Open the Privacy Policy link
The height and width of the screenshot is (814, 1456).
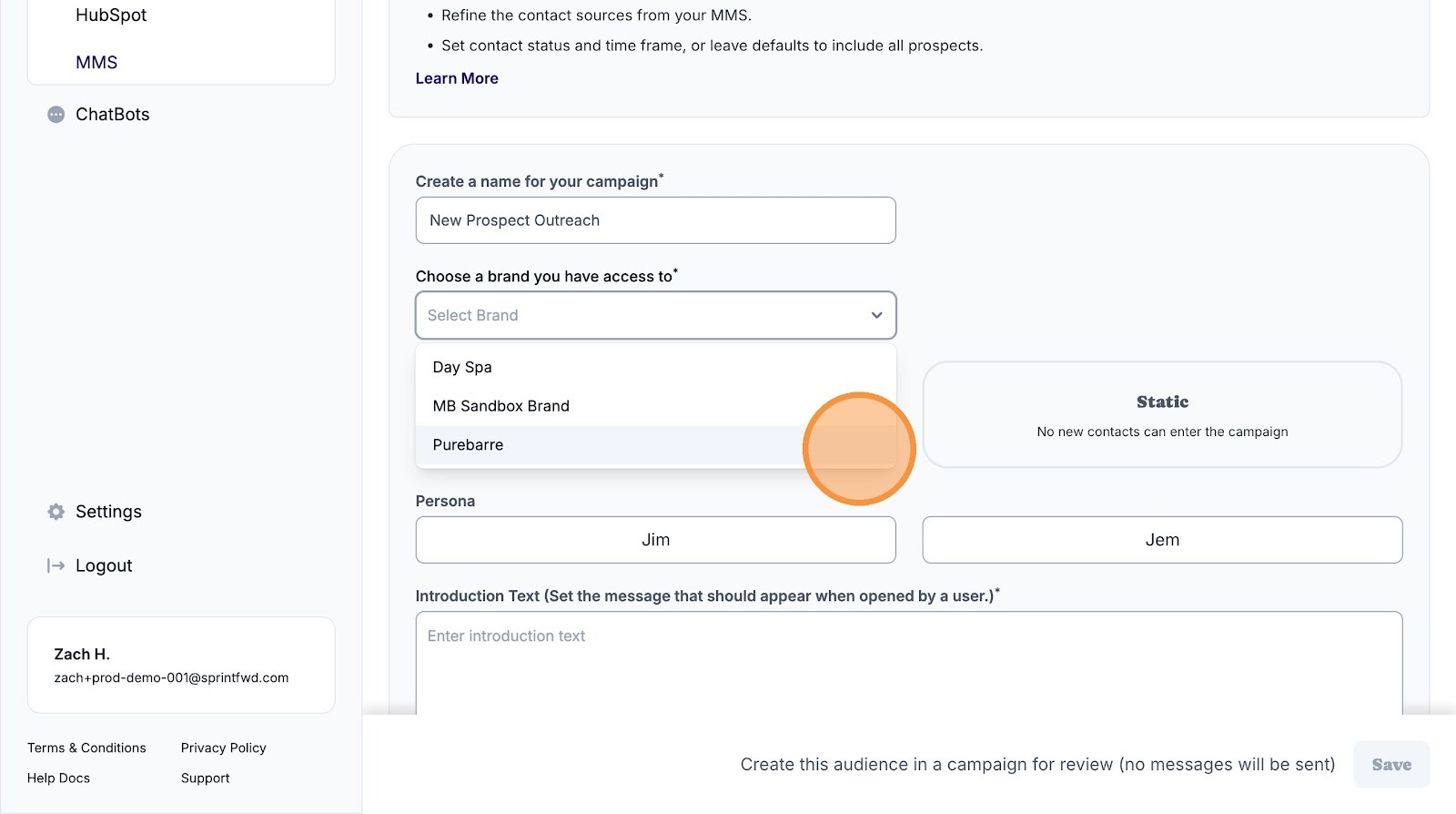click(223, 748)
